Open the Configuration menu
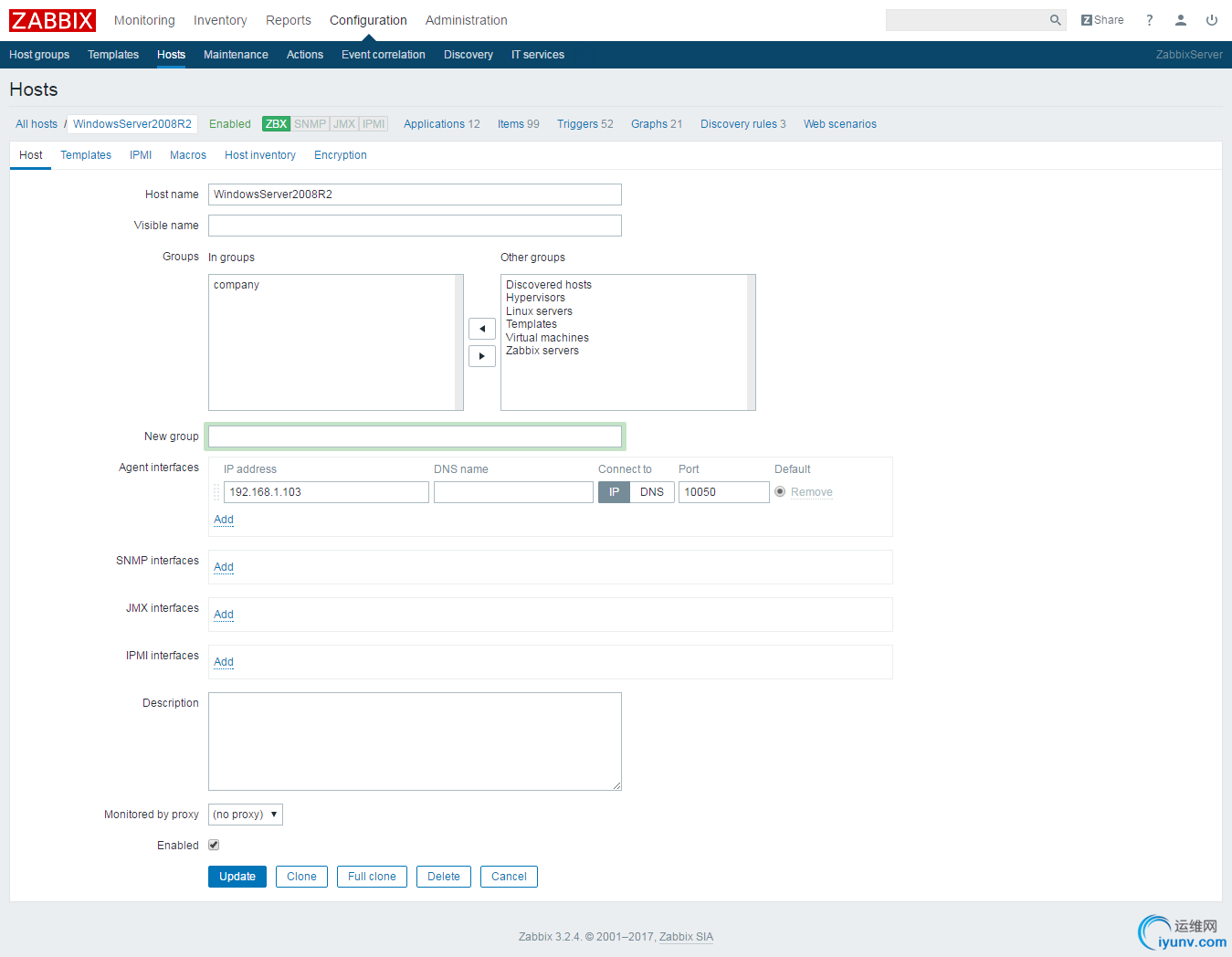The height and width of the screenshot is (957, 1232). [368, 20]
